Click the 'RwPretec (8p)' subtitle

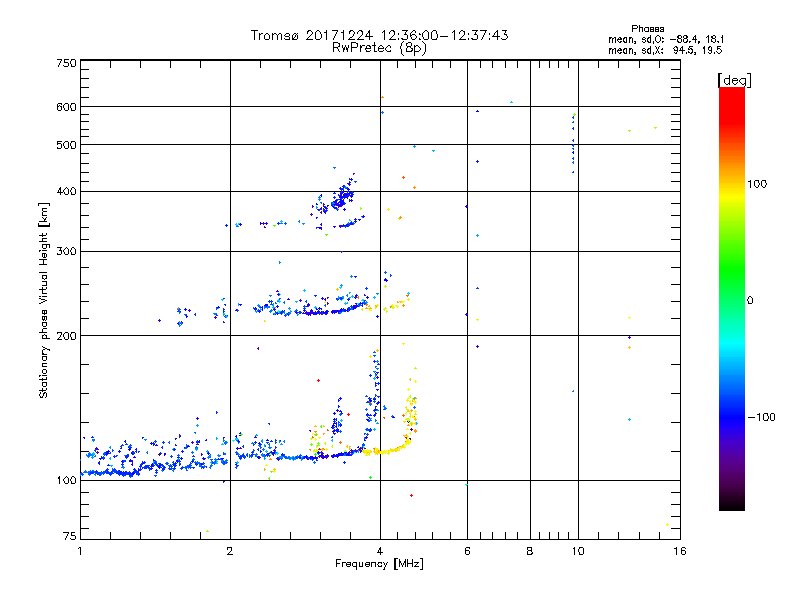(379, 48)
